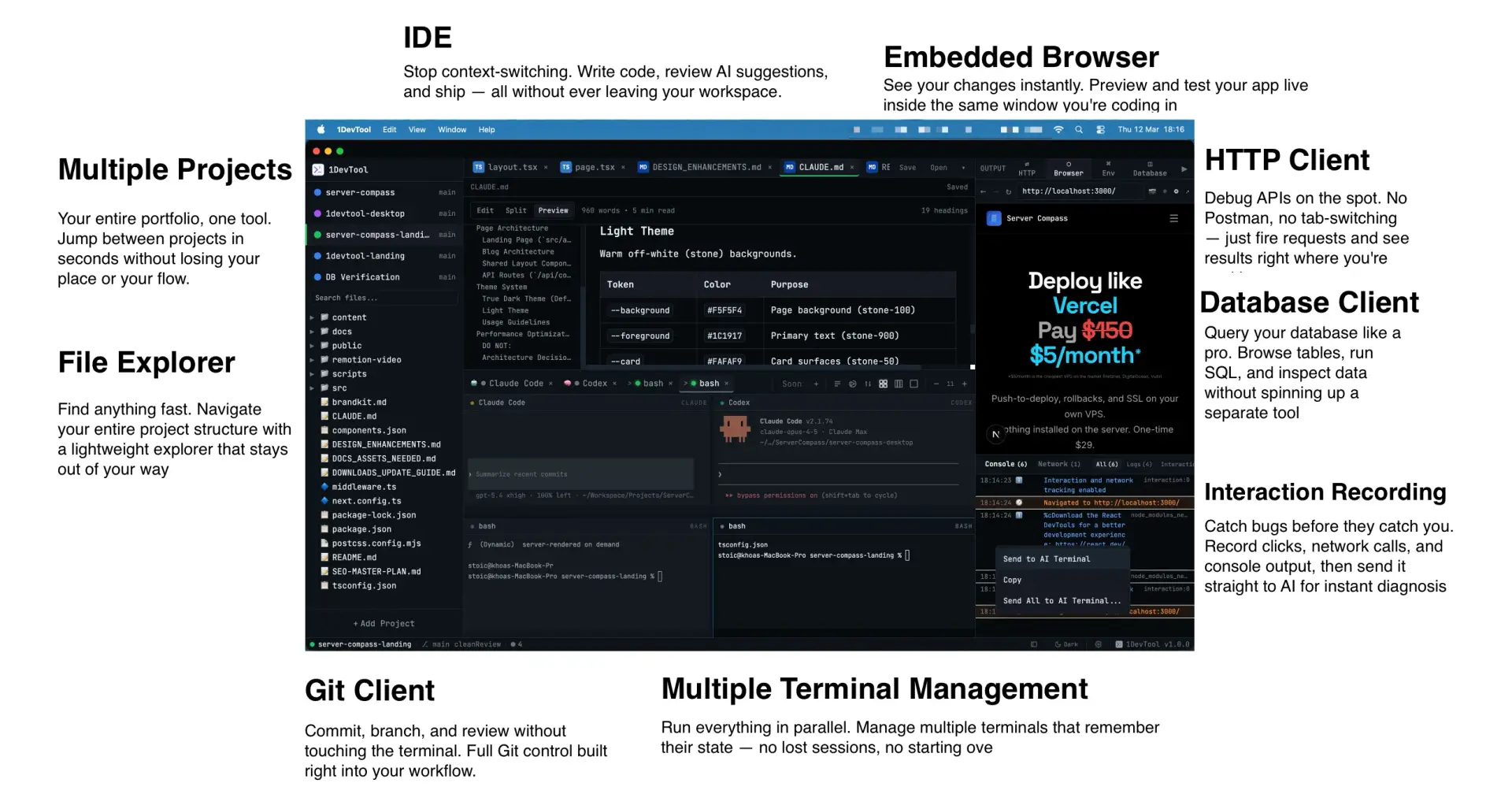1512x794 pixels.
Task: Switch to the Env tab
Action: (x=1108, y=169)
